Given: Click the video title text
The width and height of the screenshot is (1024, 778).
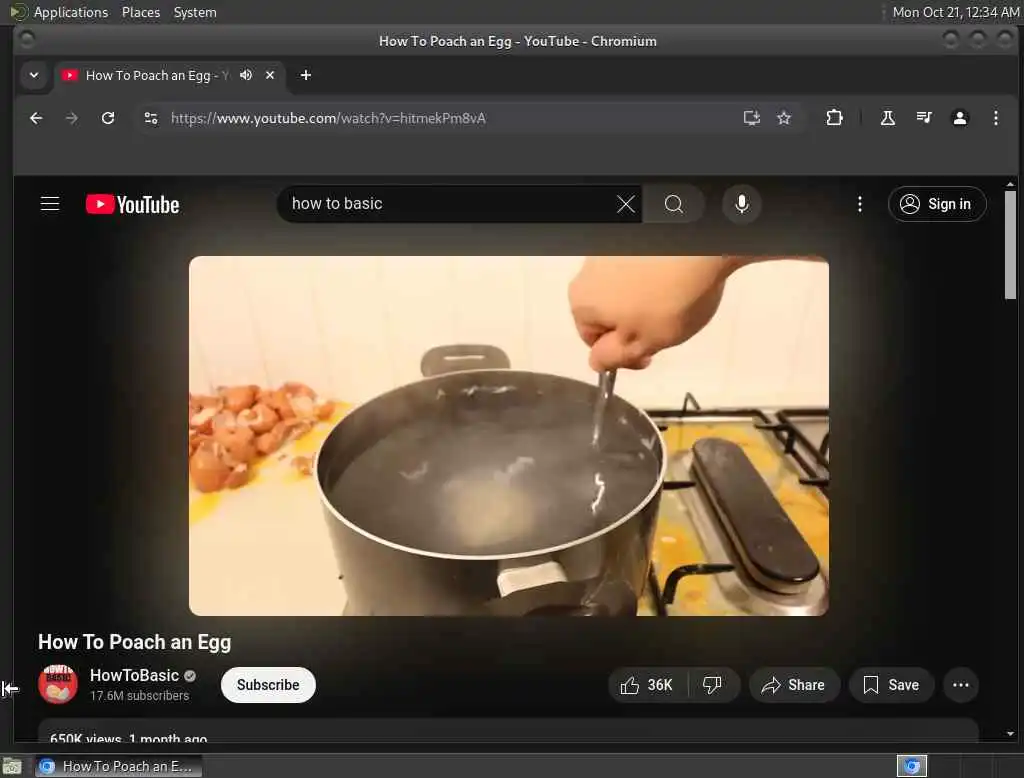Looking at the screenshot, I should pyautogui.click(x=135, y=642).
